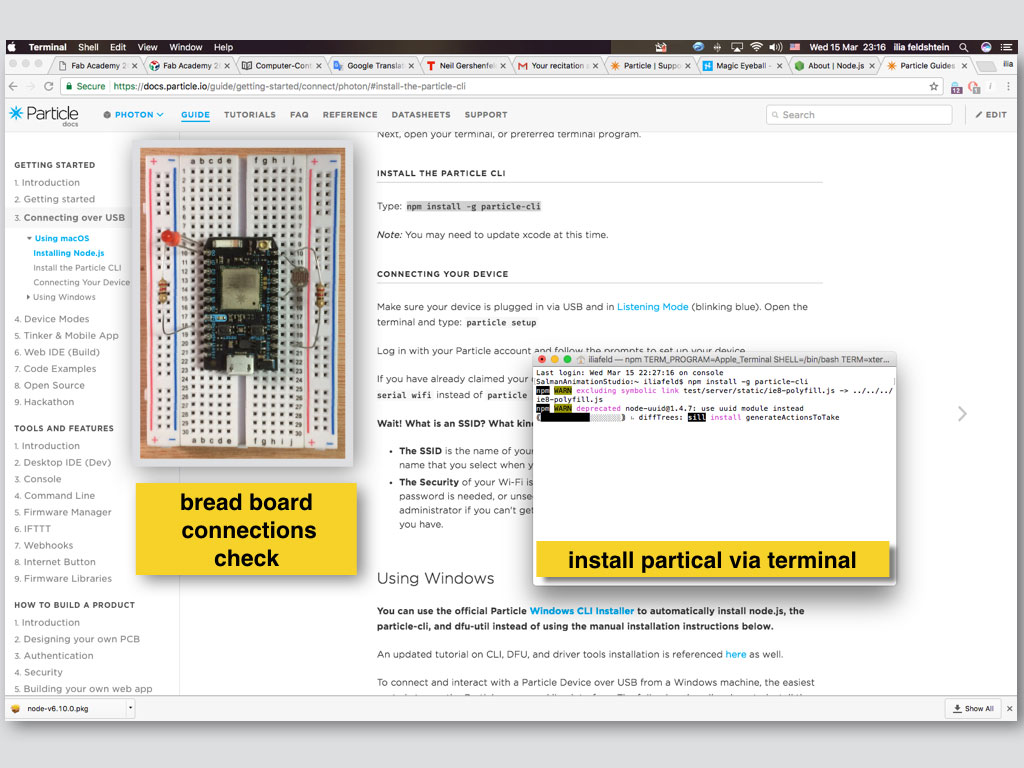This screenshot has width=1024, height=768.
Task: Open node-v6.10.0.pkg download options arrow
Action: (130, 708)
